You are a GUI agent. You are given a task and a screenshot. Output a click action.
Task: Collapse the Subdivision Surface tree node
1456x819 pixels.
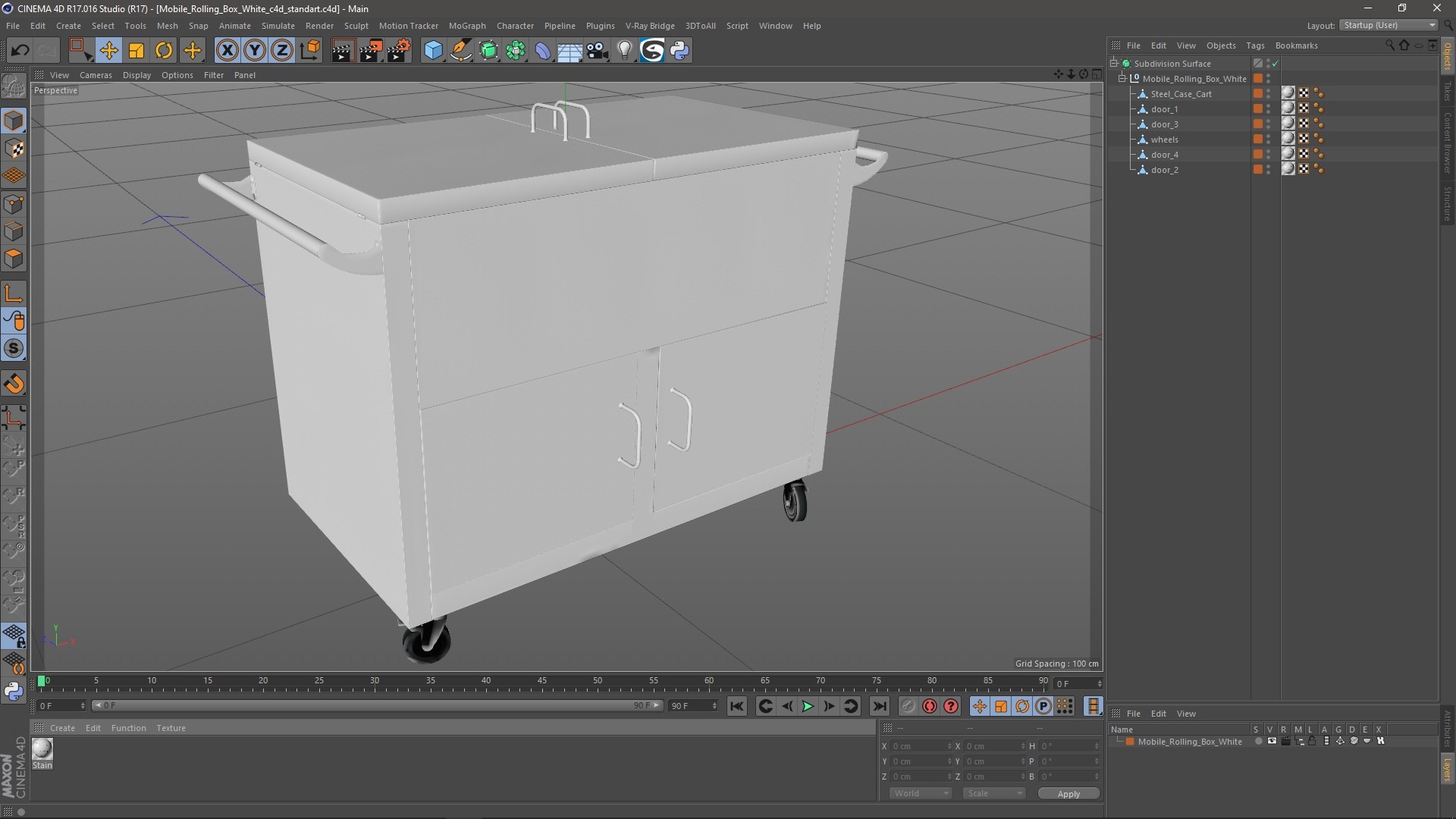(x=1114, y=64)
